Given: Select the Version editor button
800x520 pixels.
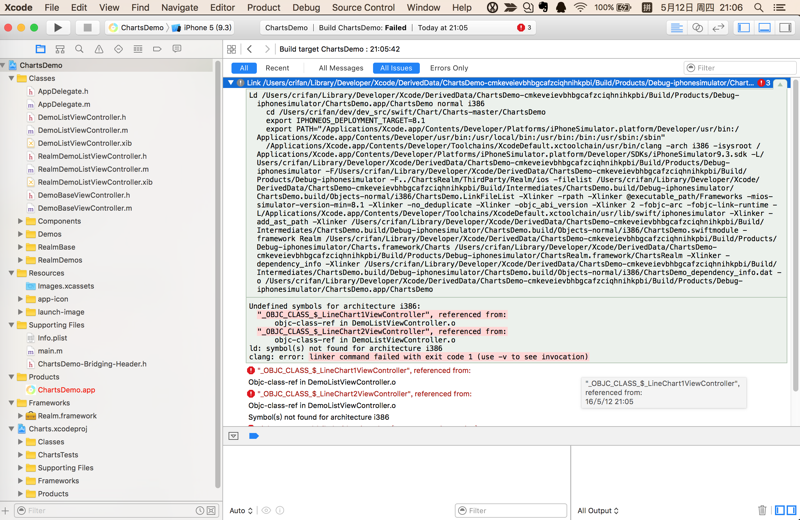Looking at the screenshot, I should (x=718, y=28).
